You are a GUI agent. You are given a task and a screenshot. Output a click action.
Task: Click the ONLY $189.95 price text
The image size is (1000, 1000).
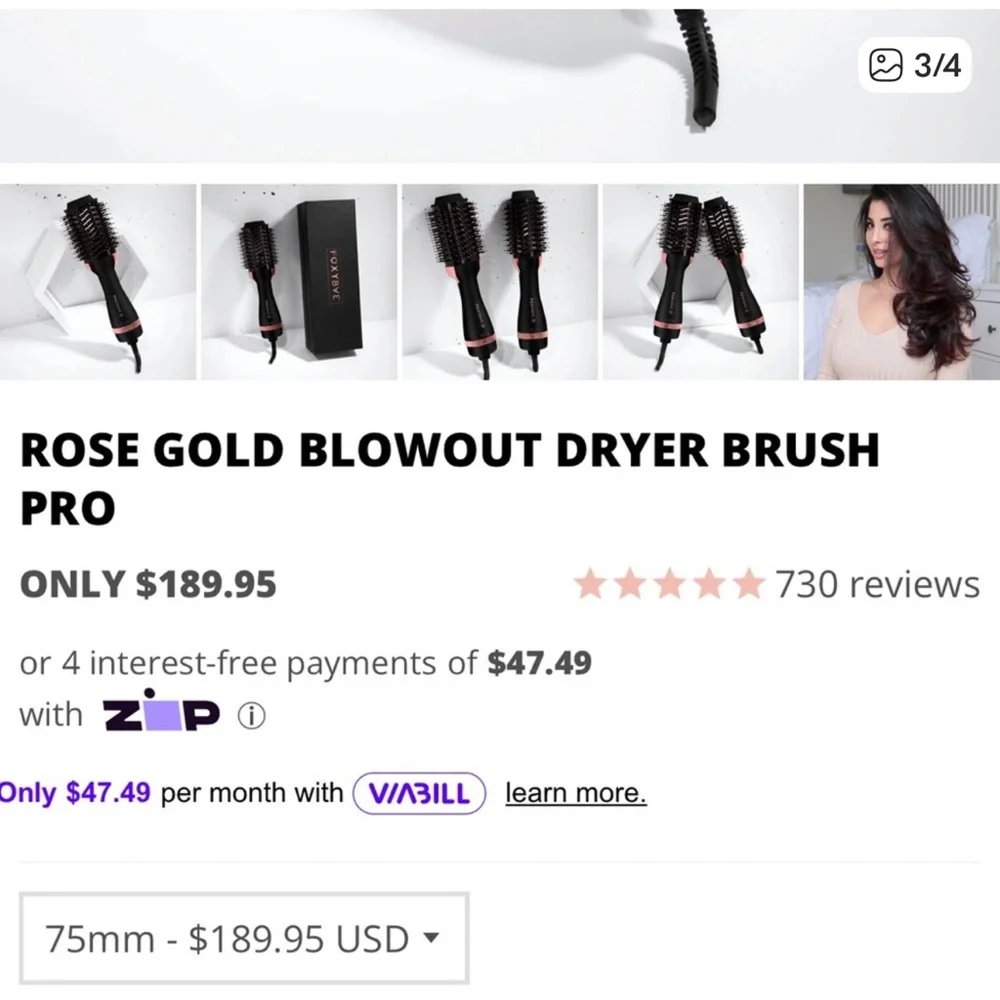(148, 584)
